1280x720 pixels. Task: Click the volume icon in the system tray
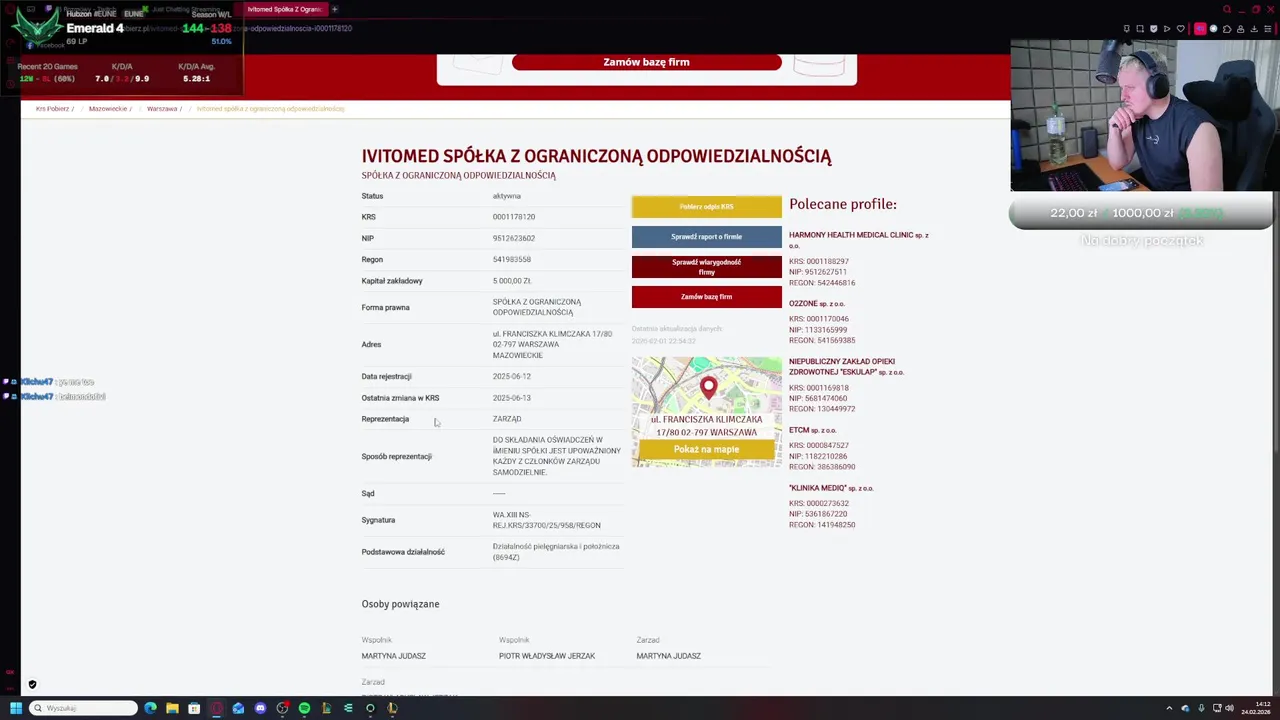click(x=1229, y=708)
